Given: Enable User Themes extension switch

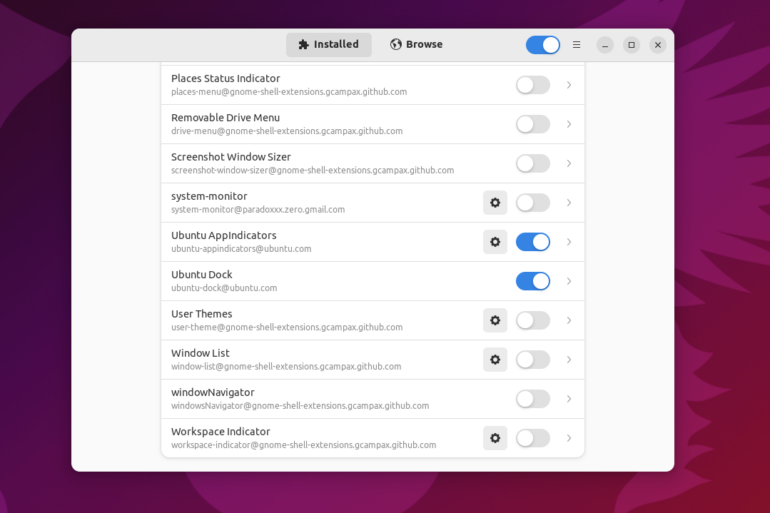Looking at the screenshot, I should pos(533,321).
